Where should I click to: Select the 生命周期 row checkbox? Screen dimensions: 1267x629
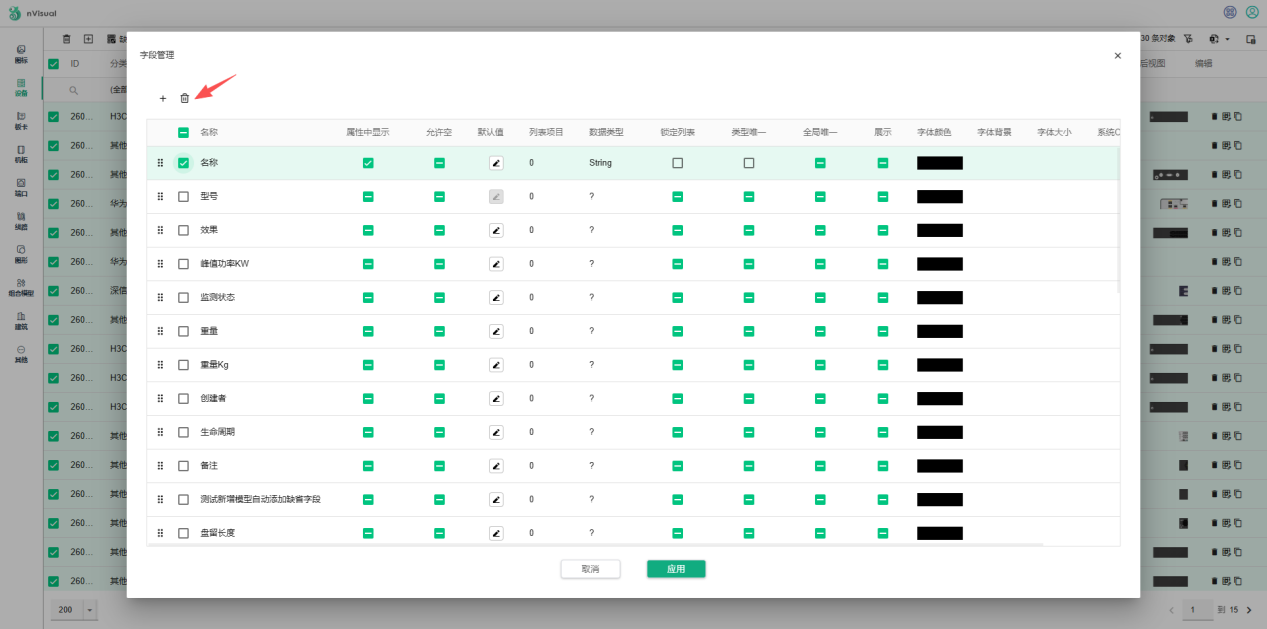tap(183, 432)
